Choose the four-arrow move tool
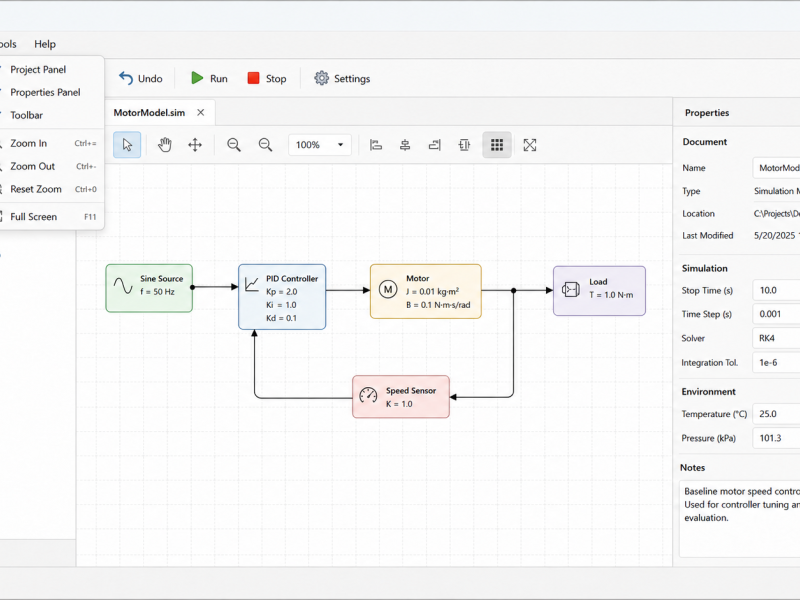 pyautogui.click(x=195, y=145)
